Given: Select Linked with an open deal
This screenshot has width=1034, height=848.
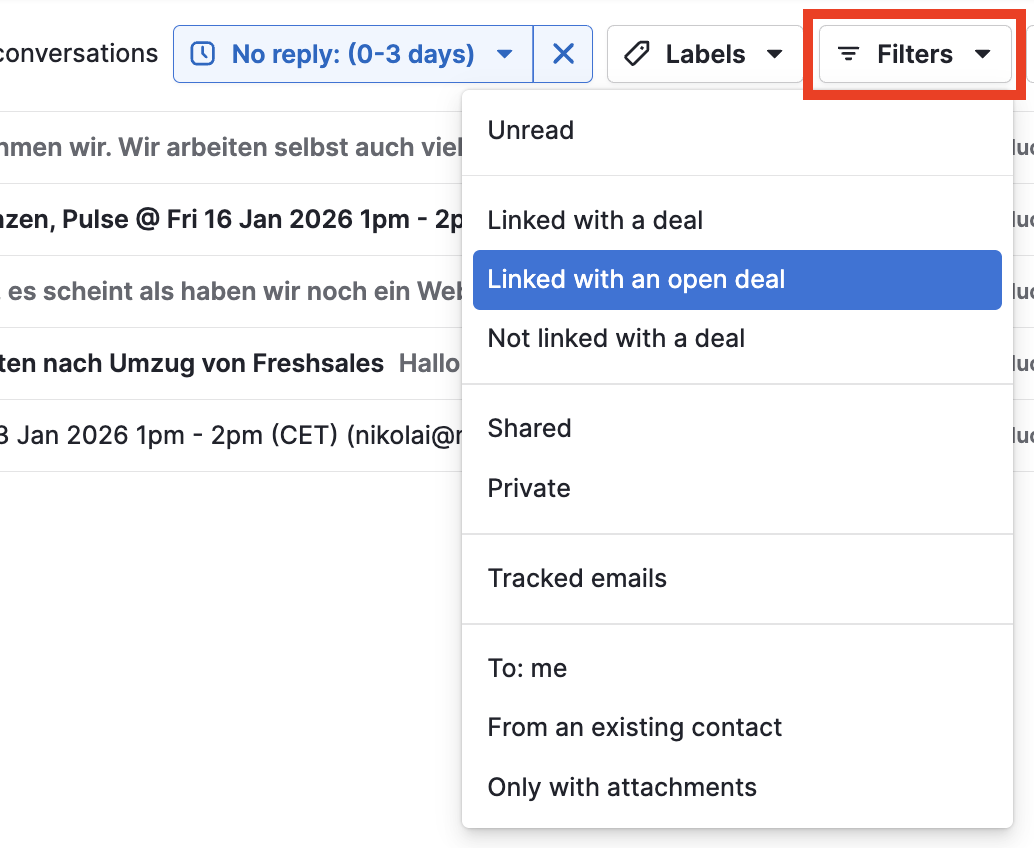Looking at the screenshot, I should 636,280.
